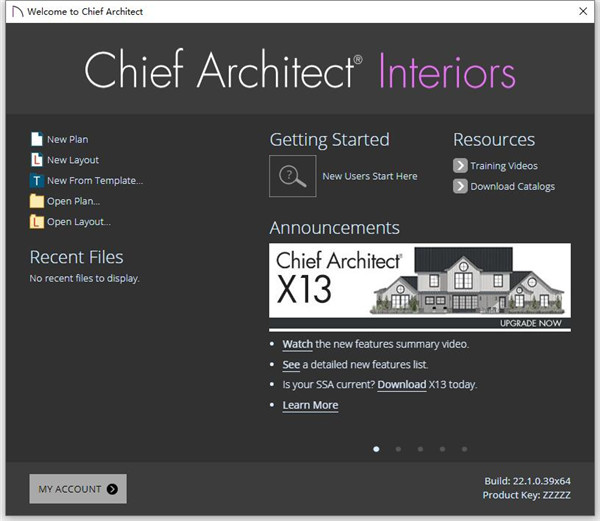Select the fourth announcement carousel dot
This screenshot has height=521, width=600.
point(442,449)
